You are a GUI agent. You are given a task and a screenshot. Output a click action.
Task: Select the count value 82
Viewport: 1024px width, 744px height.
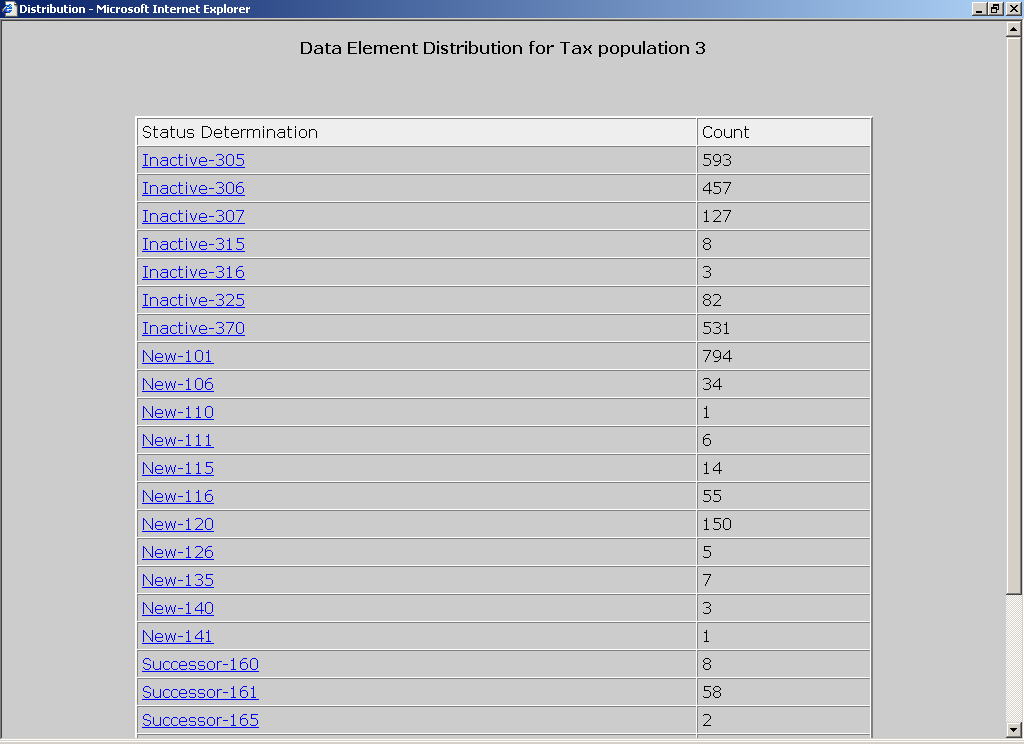[712, 300]
